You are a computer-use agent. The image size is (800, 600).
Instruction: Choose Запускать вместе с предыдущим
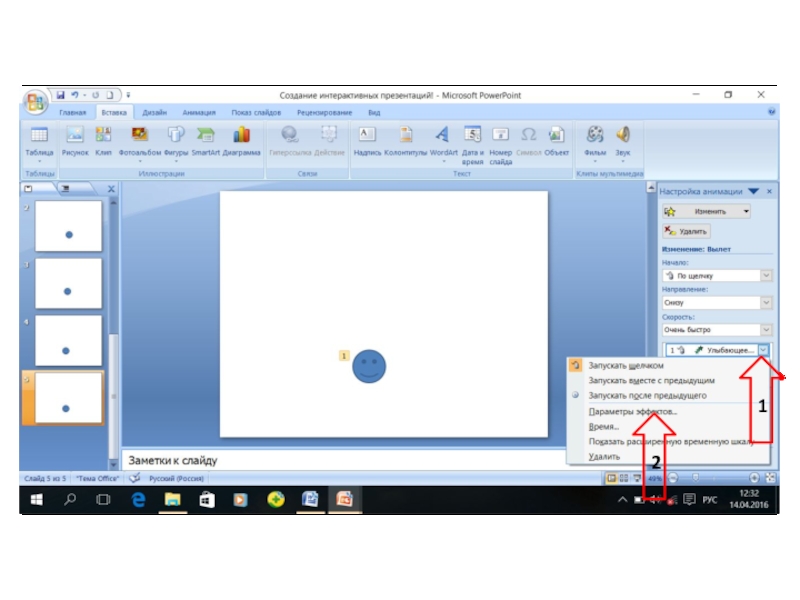[x=651, y=381]
